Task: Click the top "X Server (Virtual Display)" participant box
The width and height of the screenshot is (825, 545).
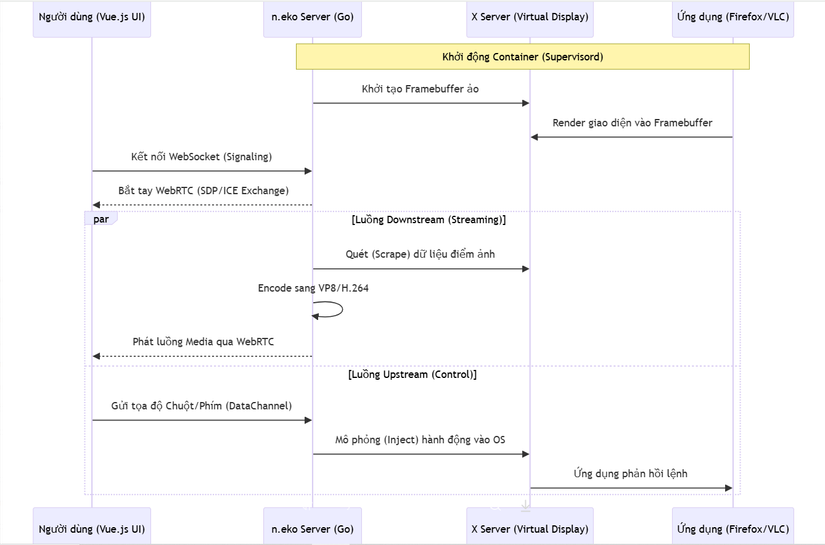Action: (x=529, y=18)
